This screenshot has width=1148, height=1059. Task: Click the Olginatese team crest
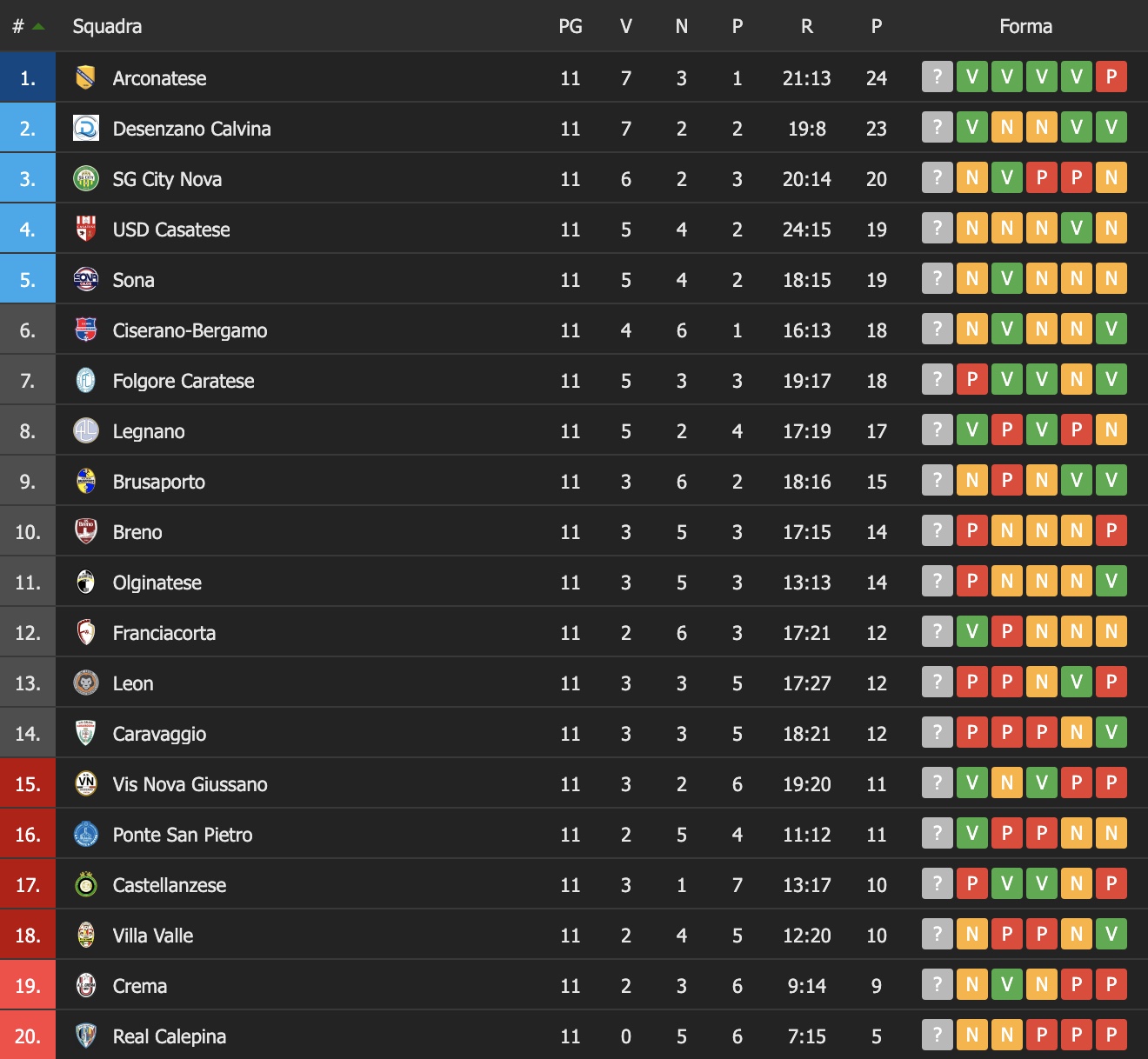pos(85,583)
